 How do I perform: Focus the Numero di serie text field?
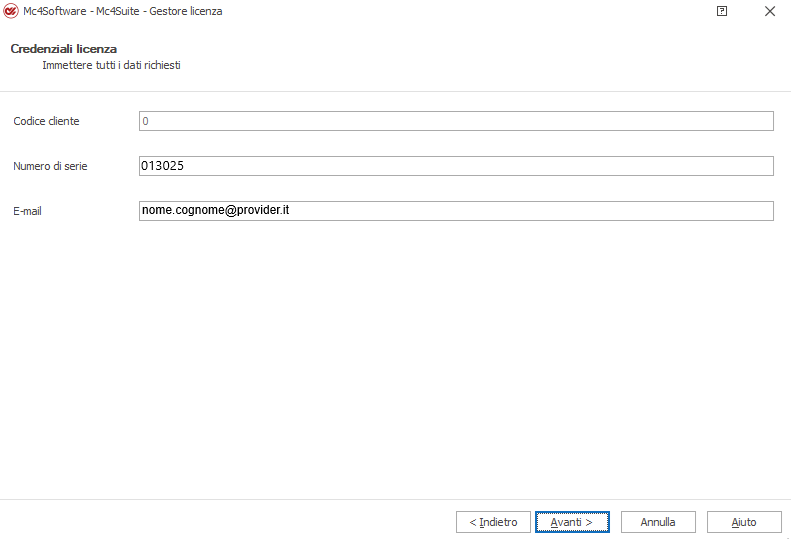click(x=456, y=166)
